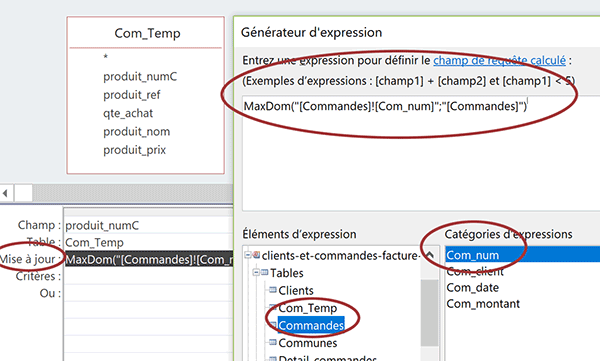Click the Champ cell showing produit_numC
600x361 pixels.
[149, 225]
